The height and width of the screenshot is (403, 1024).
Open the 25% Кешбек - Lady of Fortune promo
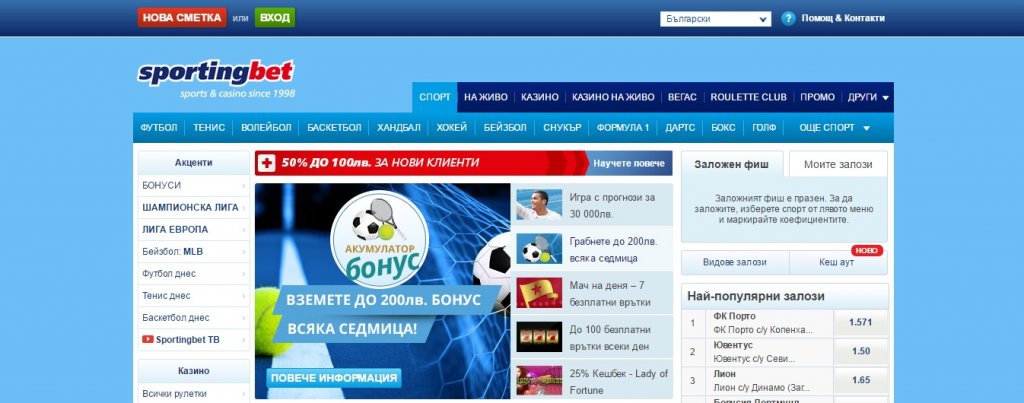pos(592,381)
